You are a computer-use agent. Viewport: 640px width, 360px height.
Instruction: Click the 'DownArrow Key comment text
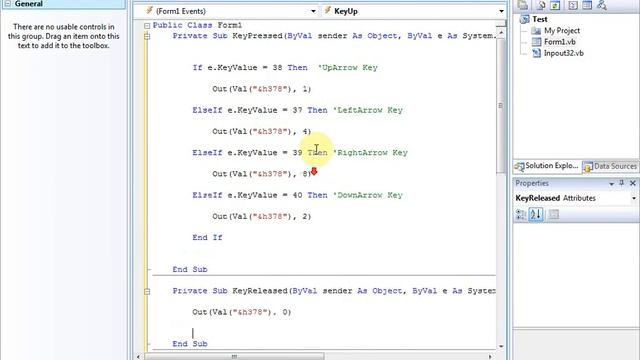368,195
